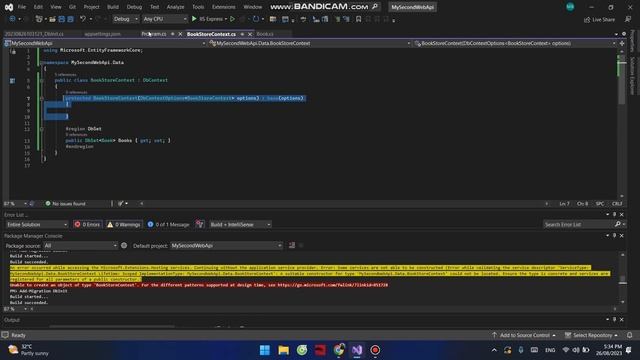Click Package Manager settings gear icon
Screen dimensions: 640x360
[124, 245]
